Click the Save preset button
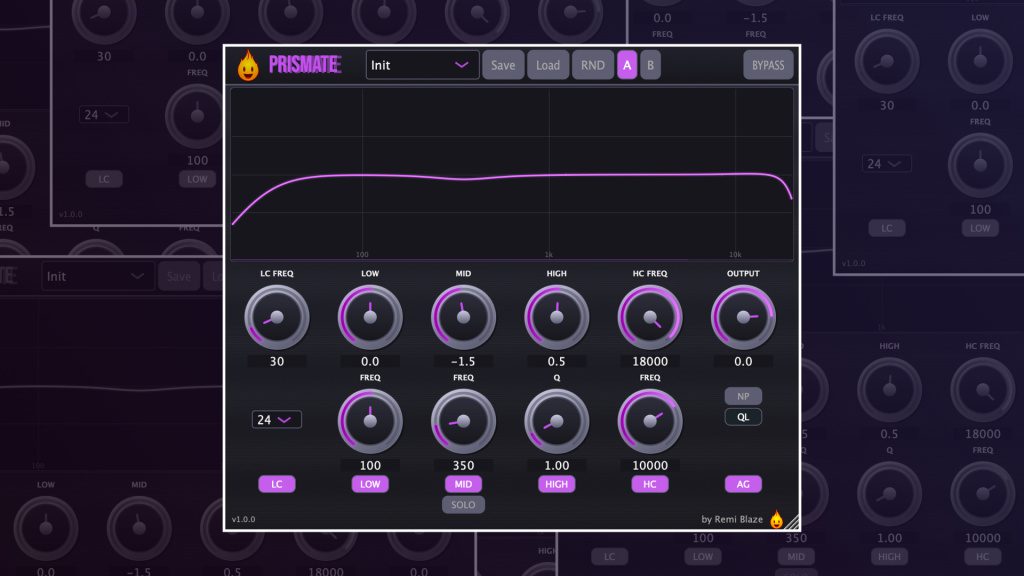 click(x=503, y=65)
